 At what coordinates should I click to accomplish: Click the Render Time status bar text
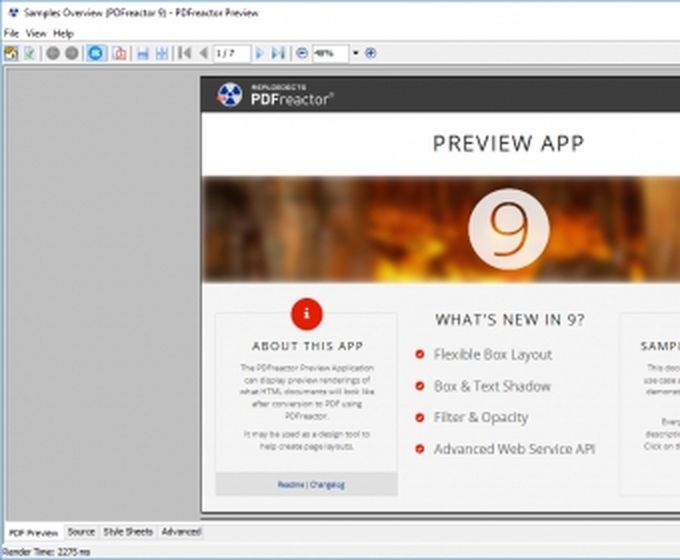(x=46, y=552)
